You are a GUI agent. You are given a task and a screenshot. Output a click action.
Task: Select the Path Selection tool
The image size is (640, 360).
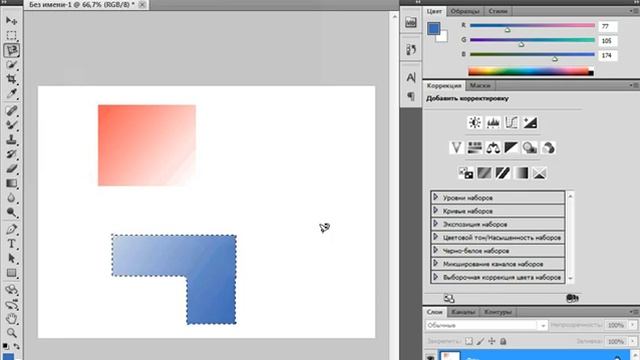[11, 258]
